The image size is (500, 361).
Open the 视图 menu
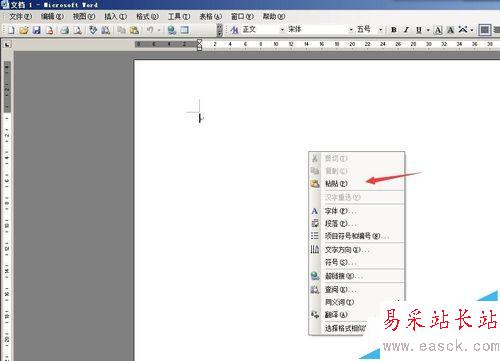click(x=84, y=16)
